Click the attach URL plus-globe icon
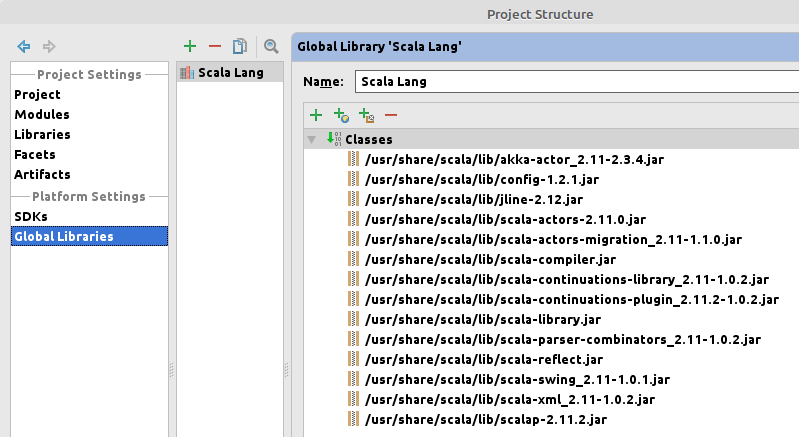This screenshot has height=437, width=799. coord(341,116)
